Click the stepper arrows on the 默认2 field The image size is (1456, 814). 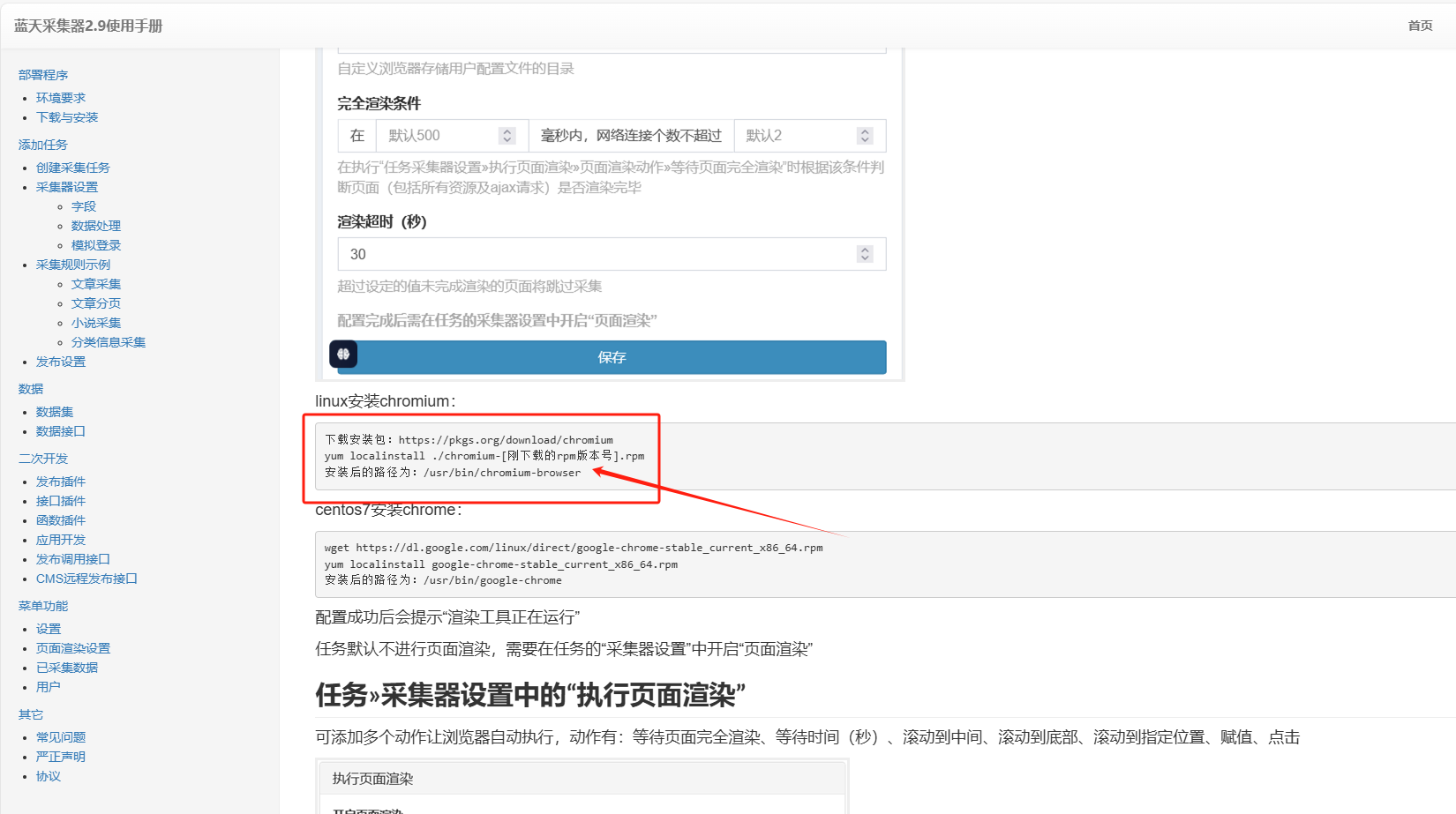point(865,136)
